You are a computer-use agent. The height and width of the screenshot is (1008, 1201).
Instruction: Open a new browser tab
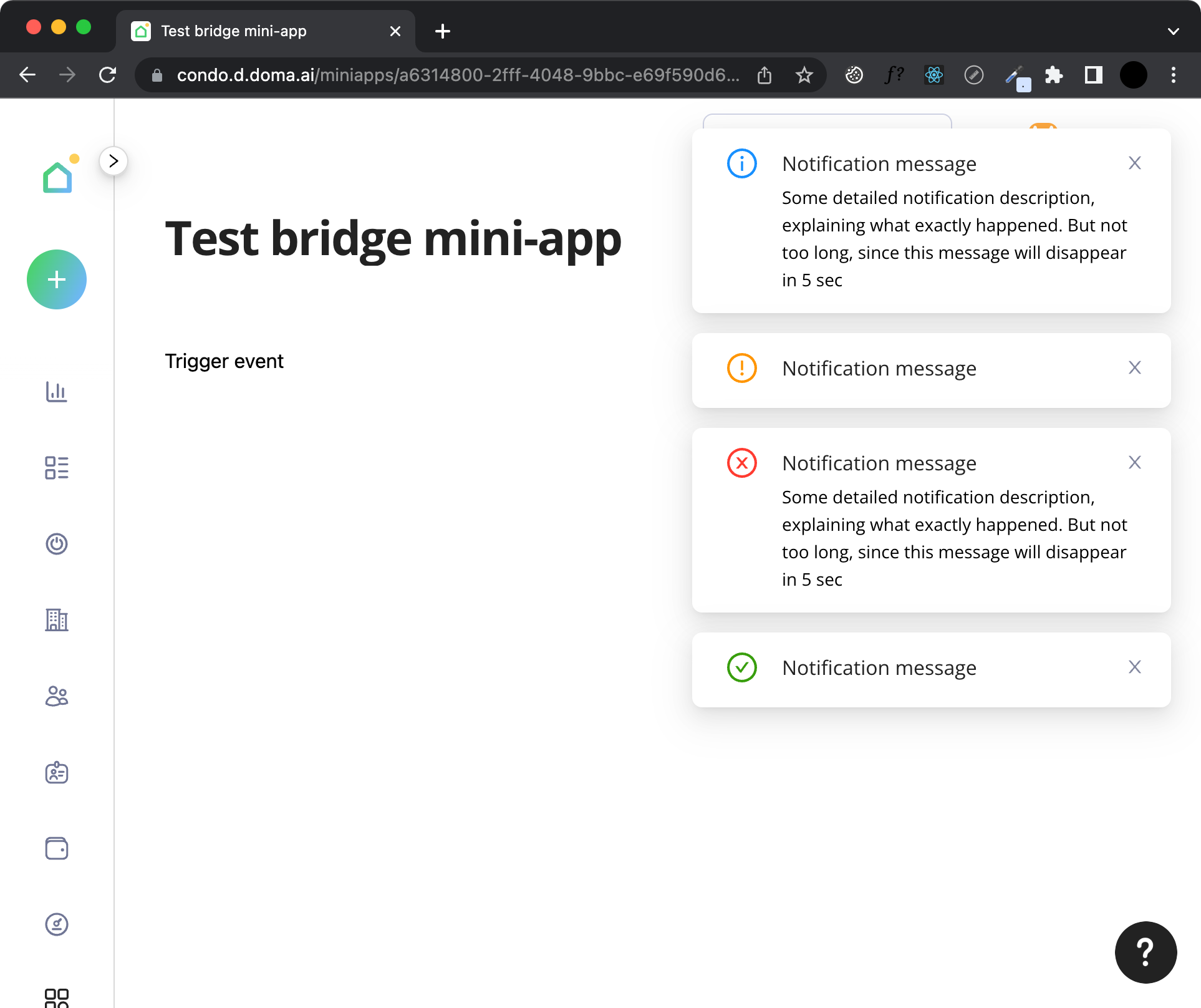tap(443, 31)
